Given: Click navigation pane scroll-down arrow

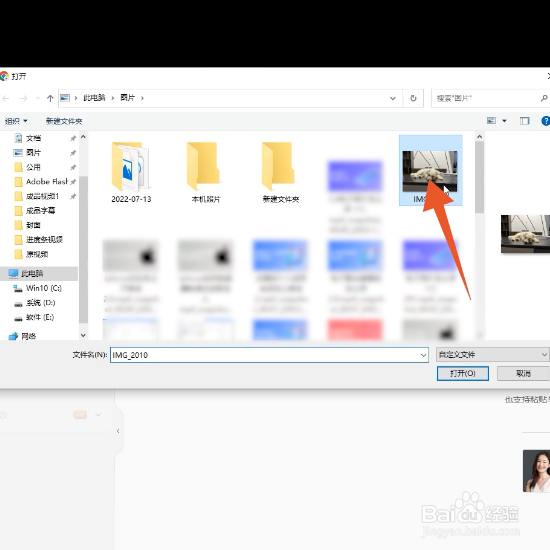Looking at the screenshot, I should (83, 335).
